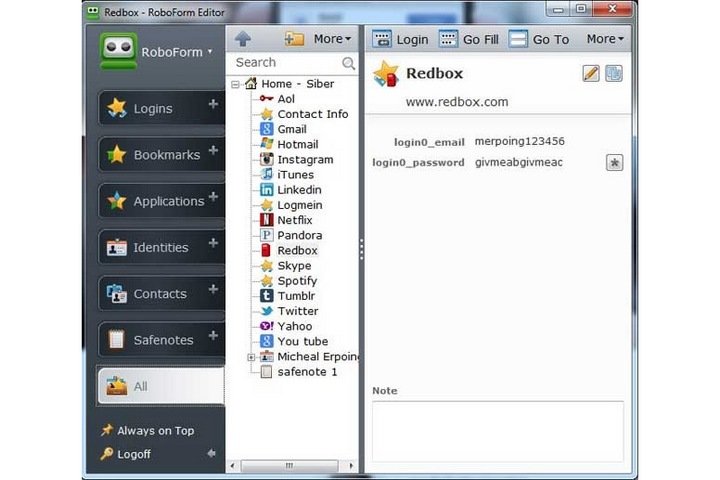Click the login0_email value merpoing123456
Screen dimensions: 720x480
pyautogui.click(x=519, y=141)
